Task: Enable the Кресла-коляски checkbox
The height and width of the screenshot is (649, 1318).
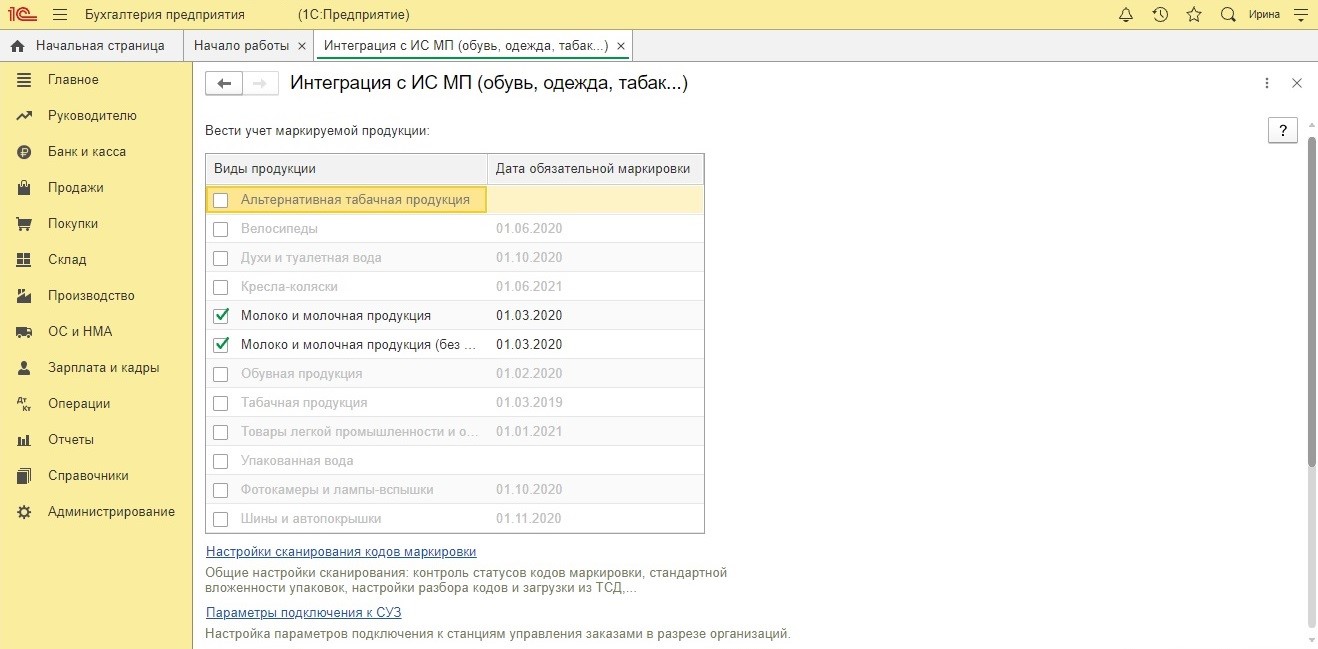Action: 221,287
